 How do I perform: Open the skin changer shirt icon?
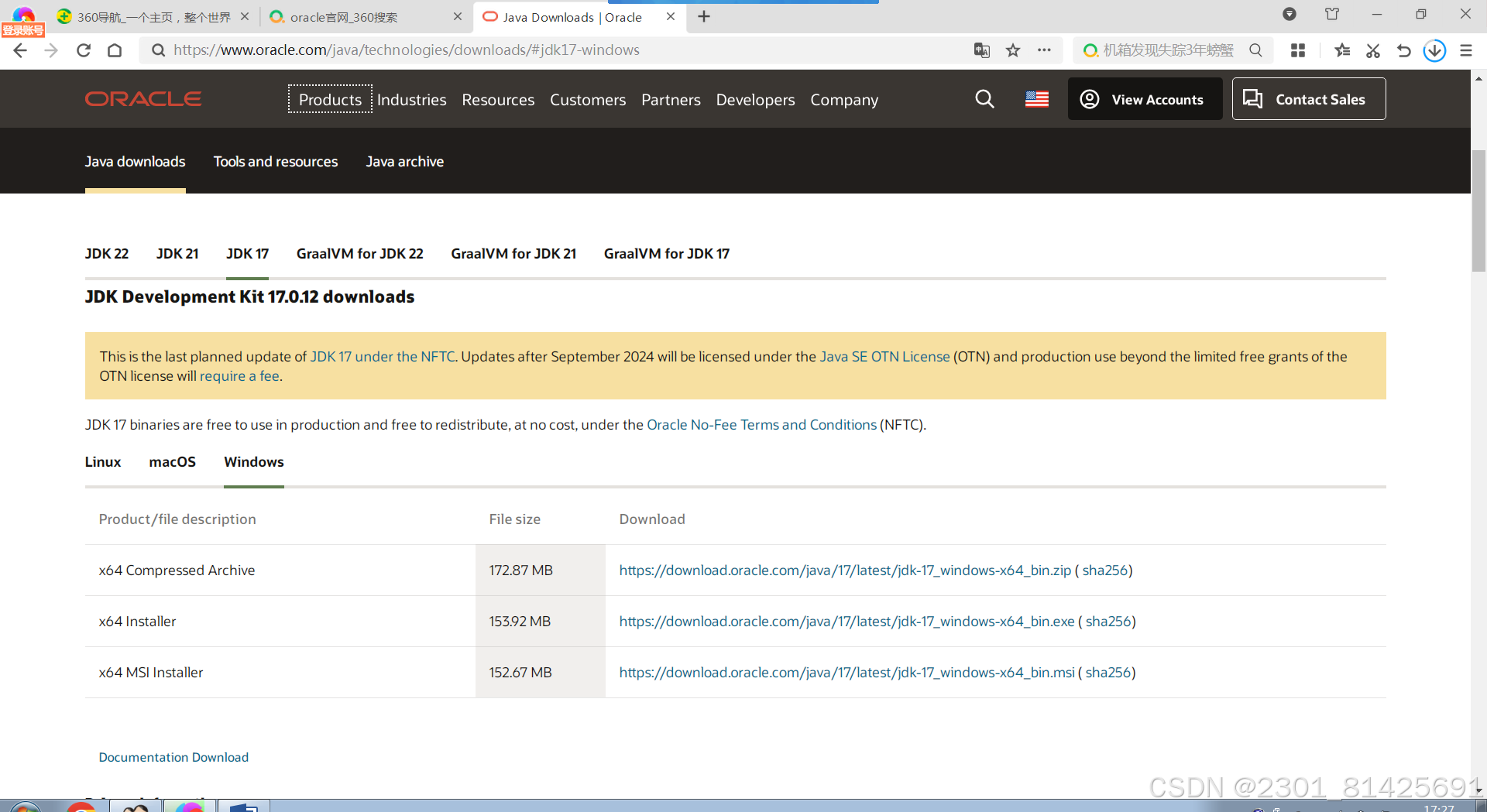pyautogui.click(x=1332, y=14)
